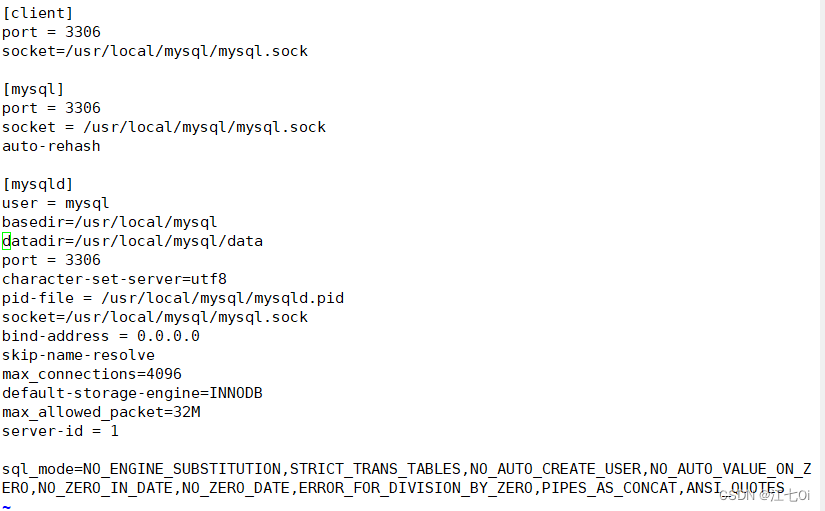Place cursor on the skip-name-resolve line

[79, 355]
